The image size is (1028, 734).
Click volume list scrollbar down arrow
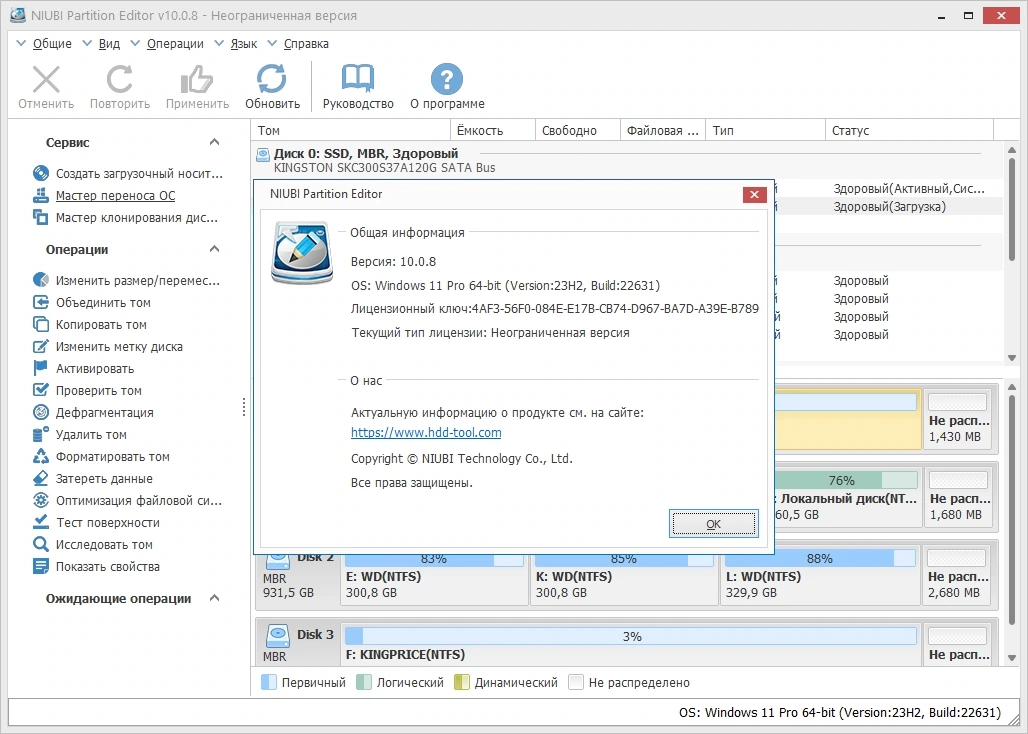coord(1012,358)
